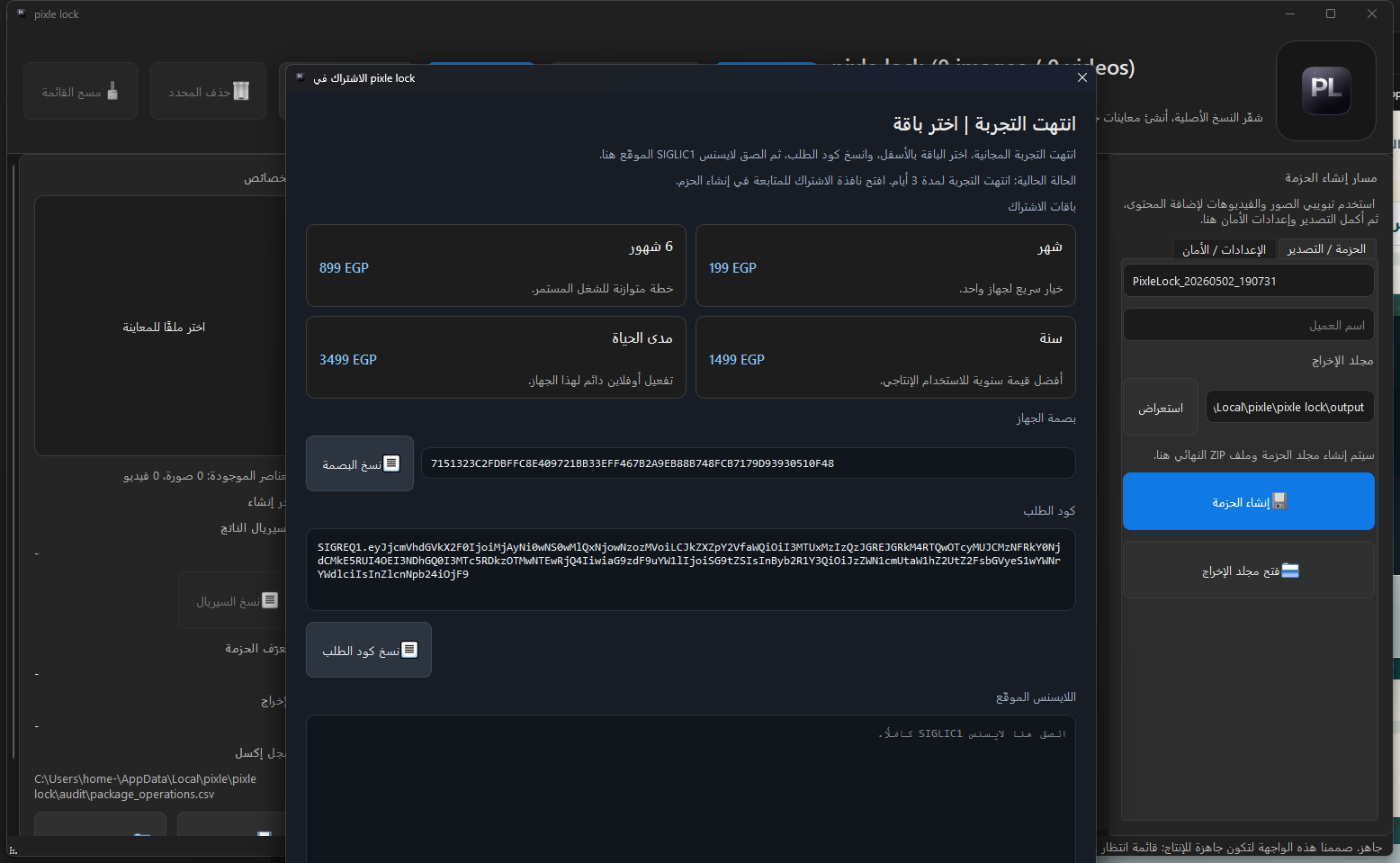1400x863 pixels.
Task: Click the اسم العميل input field
Action: click(x=1248, y=325)
